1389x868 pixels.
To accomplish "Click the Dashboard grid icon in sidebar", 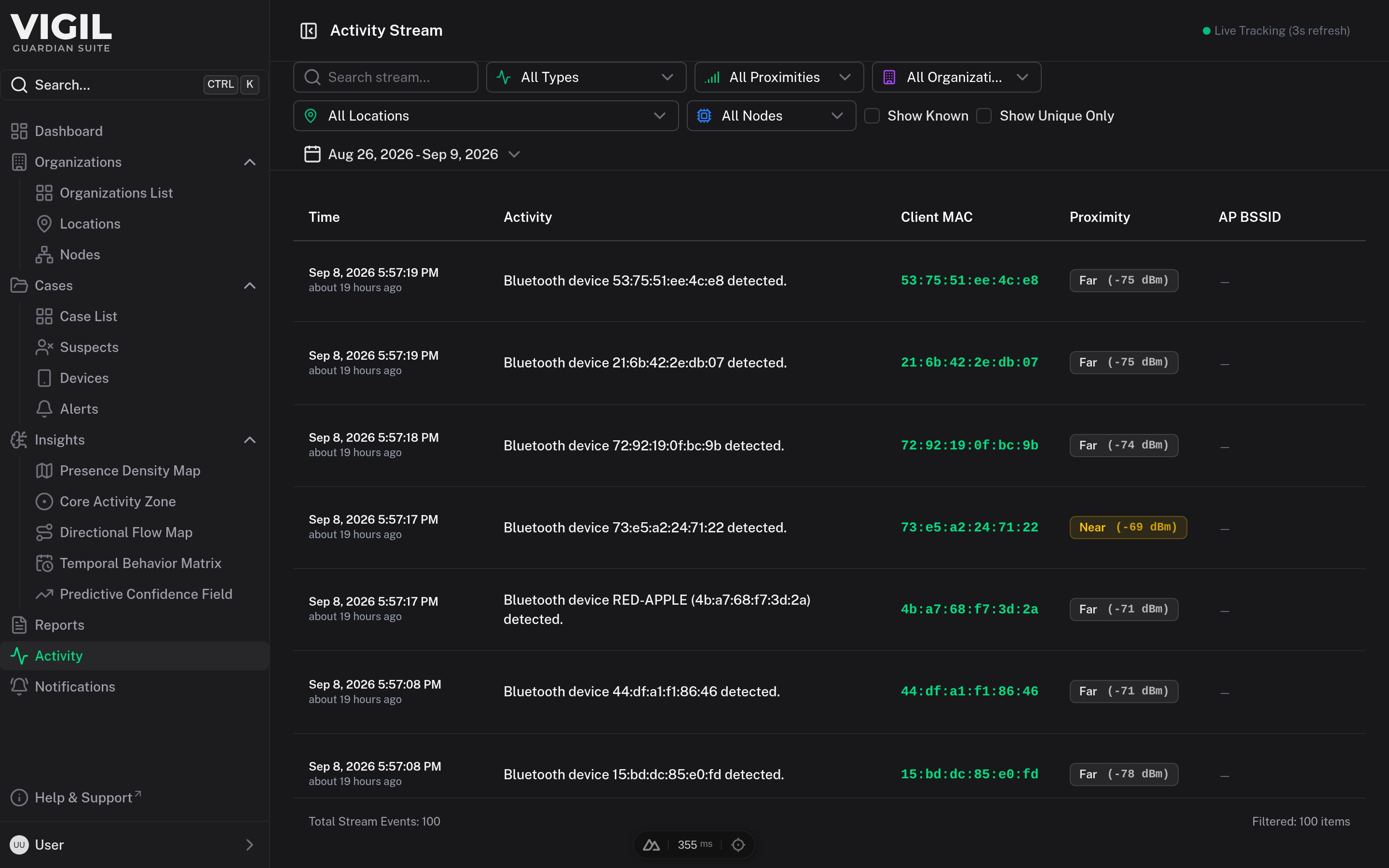I will click(19, 131).
